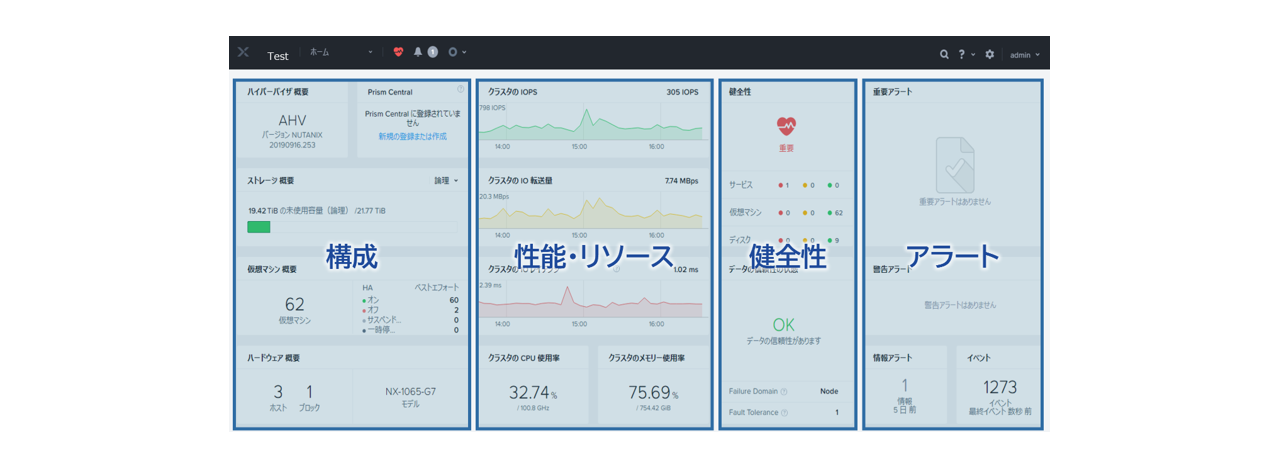Click the green storage usage bar

pos(259,227)
